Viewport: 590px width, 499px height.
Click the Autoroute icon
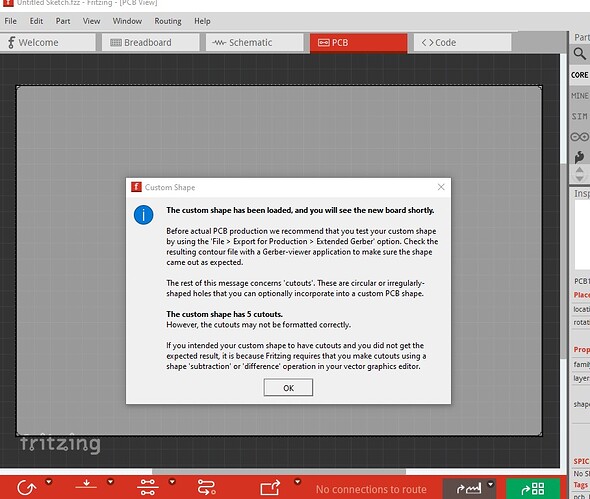pos(207,487)
